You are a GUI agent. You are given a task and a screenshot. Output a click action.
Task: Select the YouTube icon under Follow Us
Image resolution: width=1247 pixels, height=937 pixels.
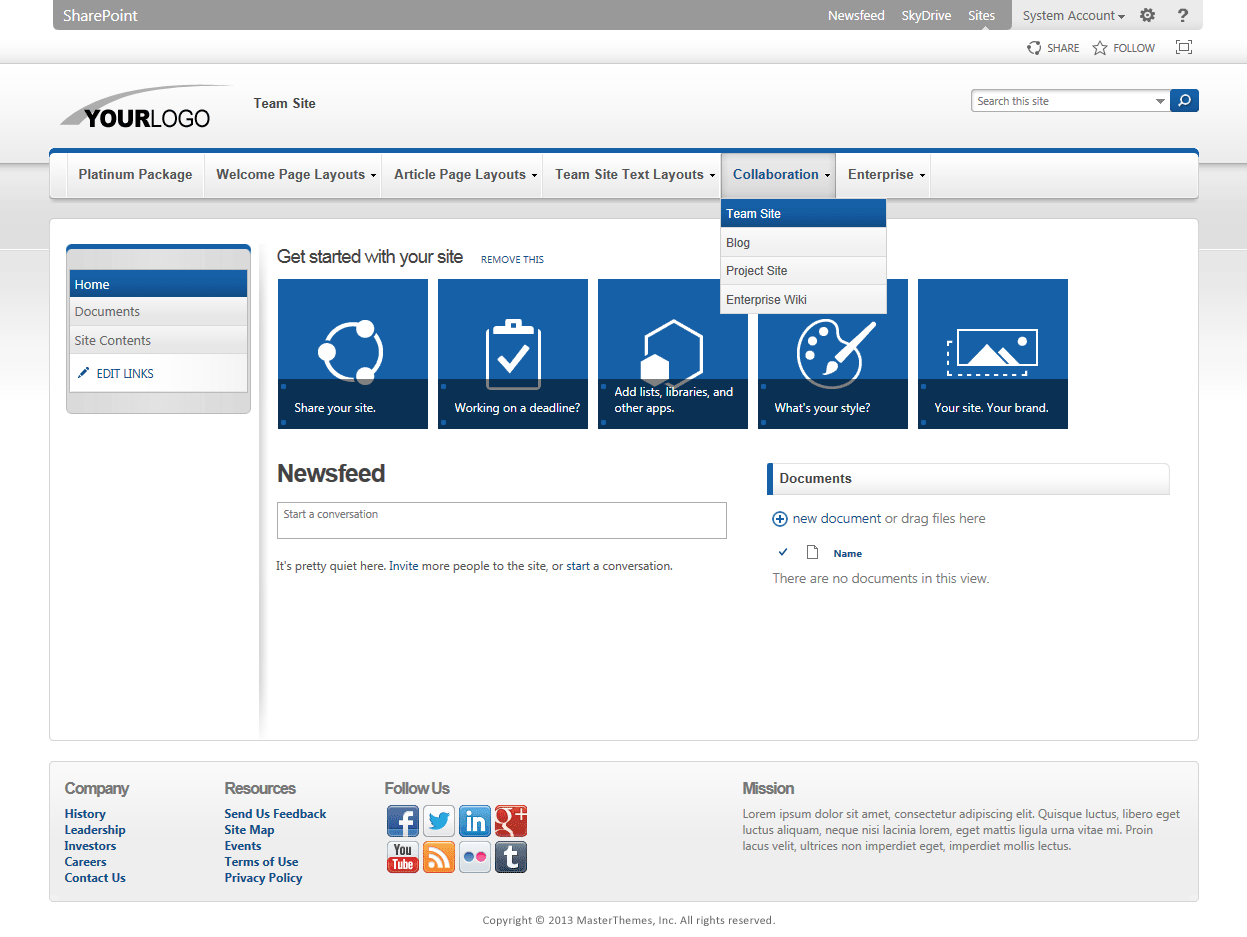click(403, 857)
